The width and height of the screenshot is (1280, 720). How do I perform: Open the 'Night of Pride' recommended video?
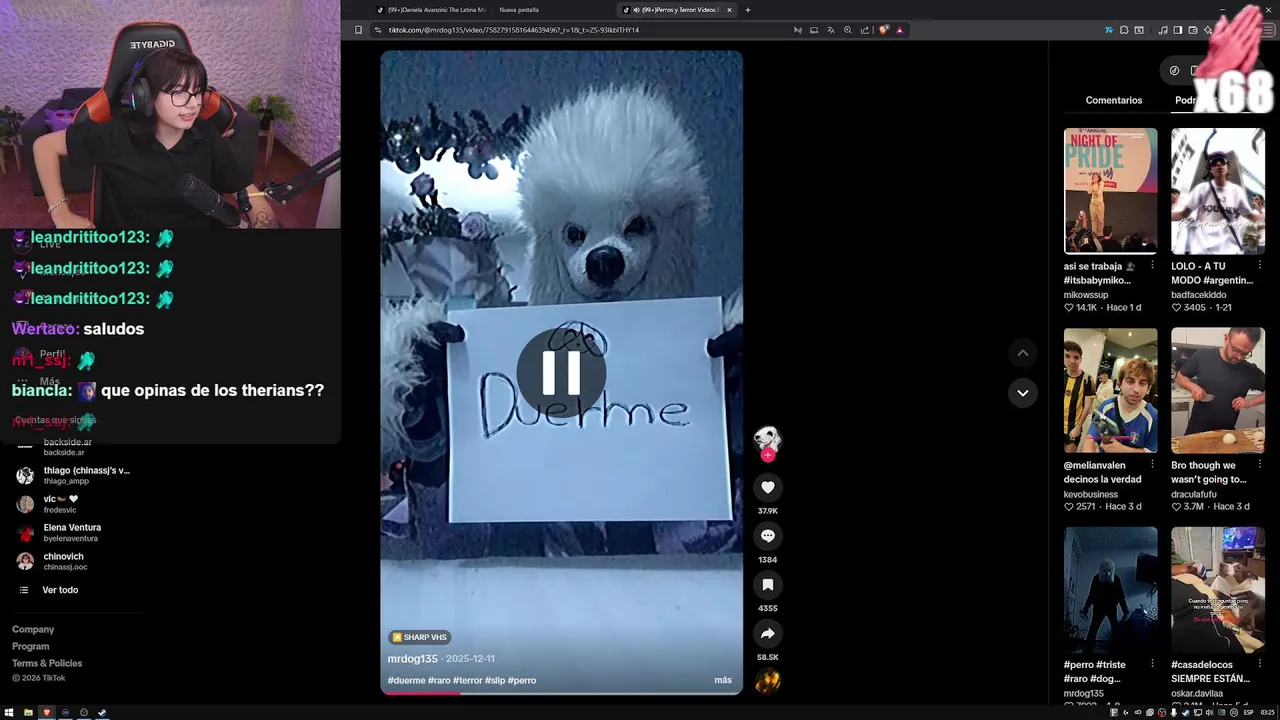pos(1110,191)
